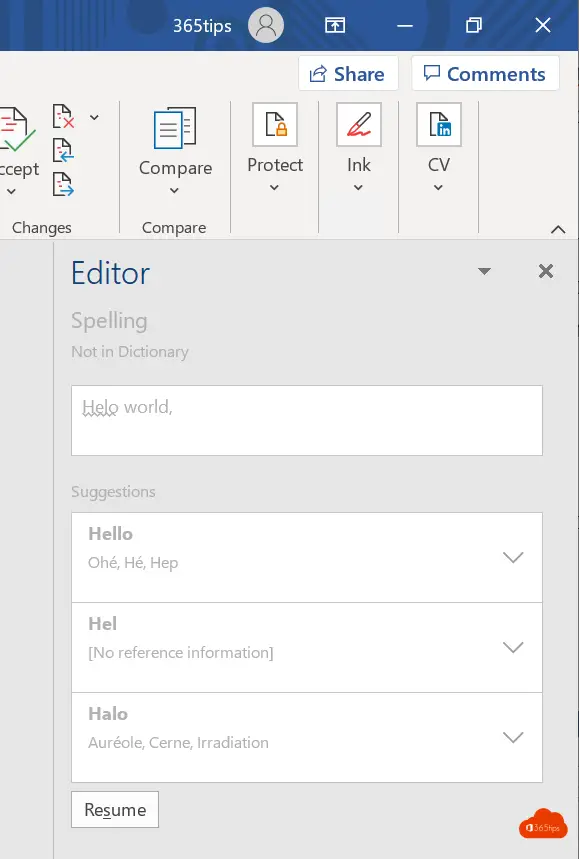The width and height of the screenshot is (579, 859).
Task: Select the Ink pen icon
Action: pyautogui.click(x=359, y=124)
